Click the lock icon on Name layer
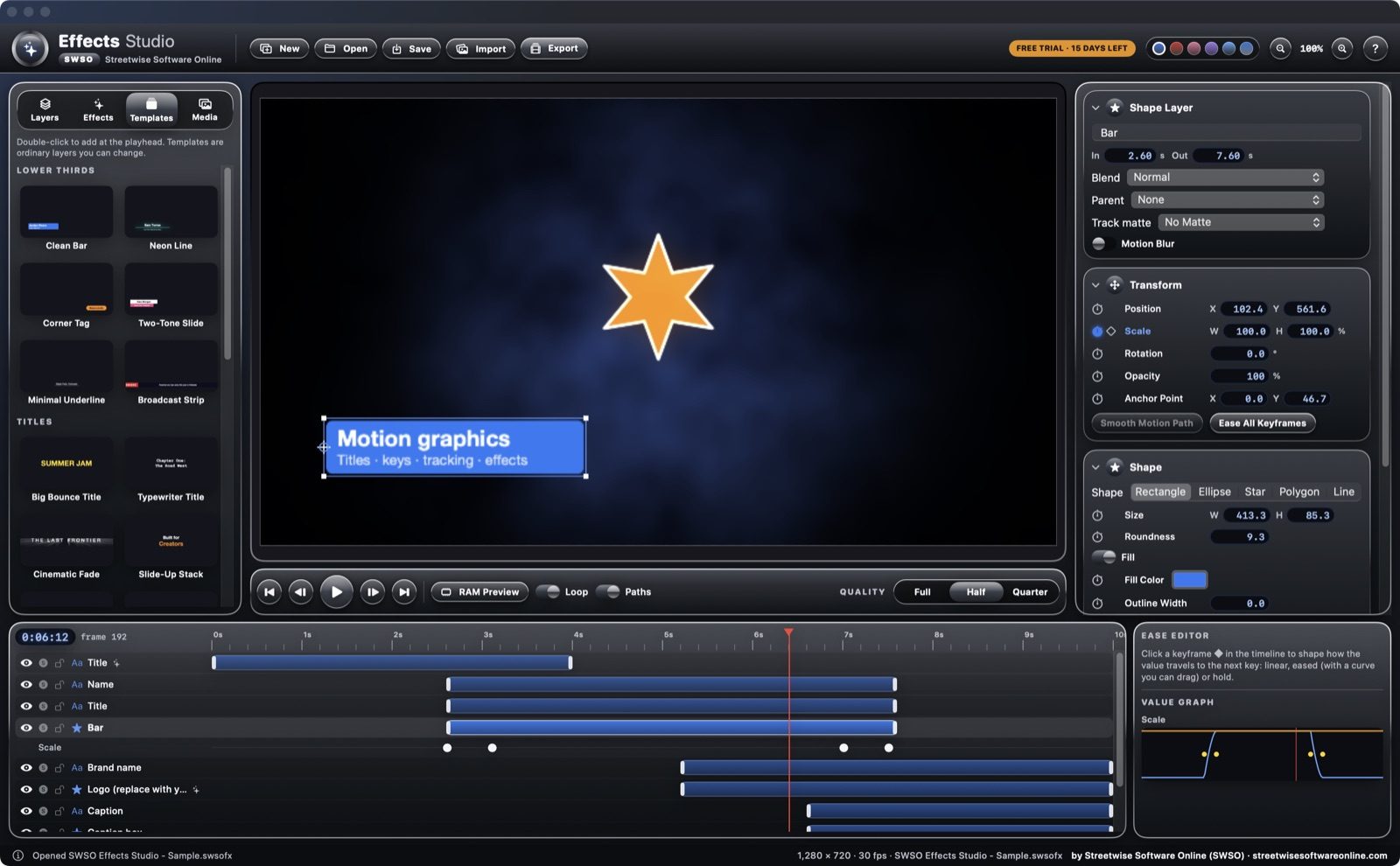 click(59, 685)
